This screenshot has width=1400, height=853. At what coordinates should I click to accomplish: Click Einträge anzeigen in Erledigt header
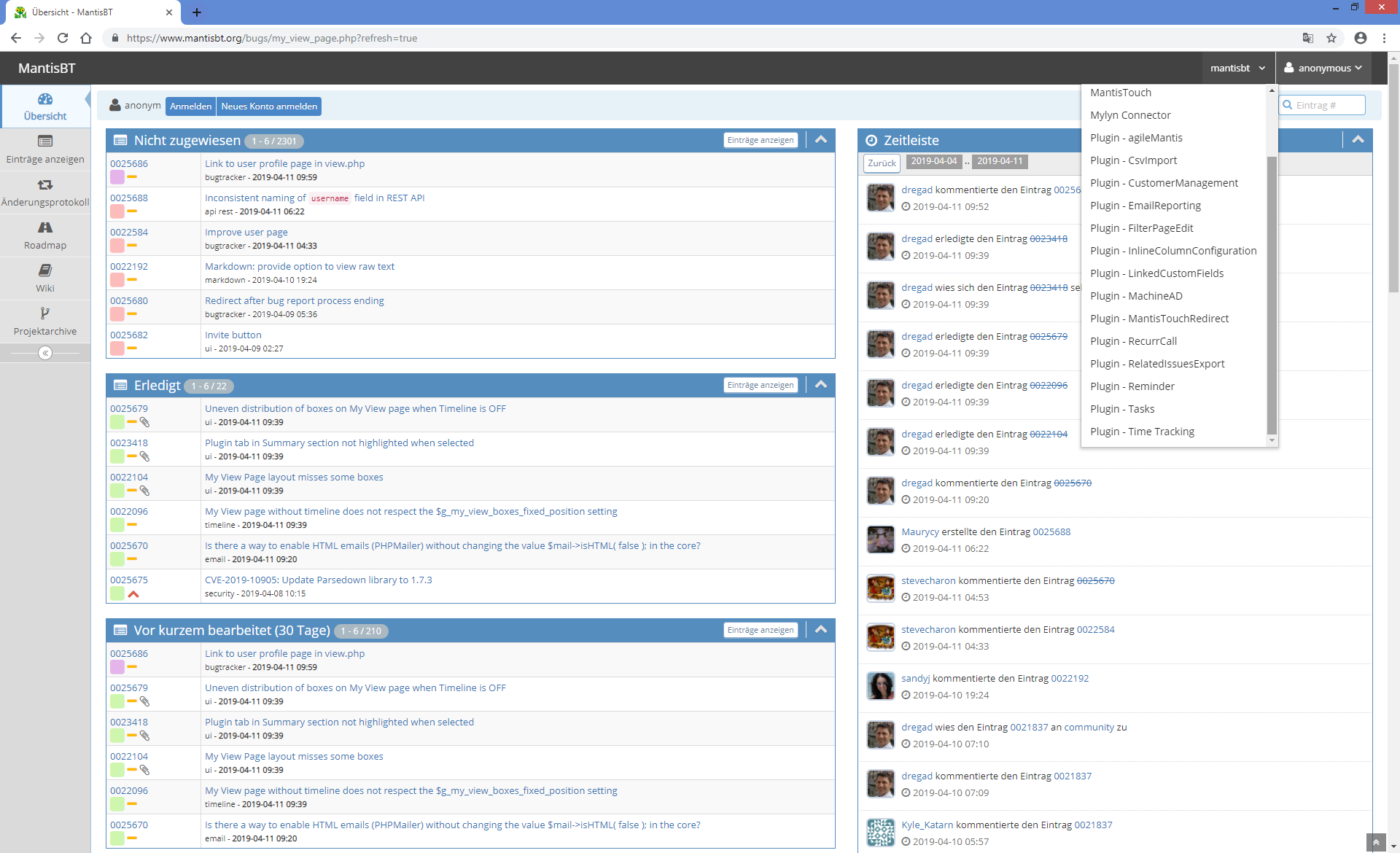point(761,385)
